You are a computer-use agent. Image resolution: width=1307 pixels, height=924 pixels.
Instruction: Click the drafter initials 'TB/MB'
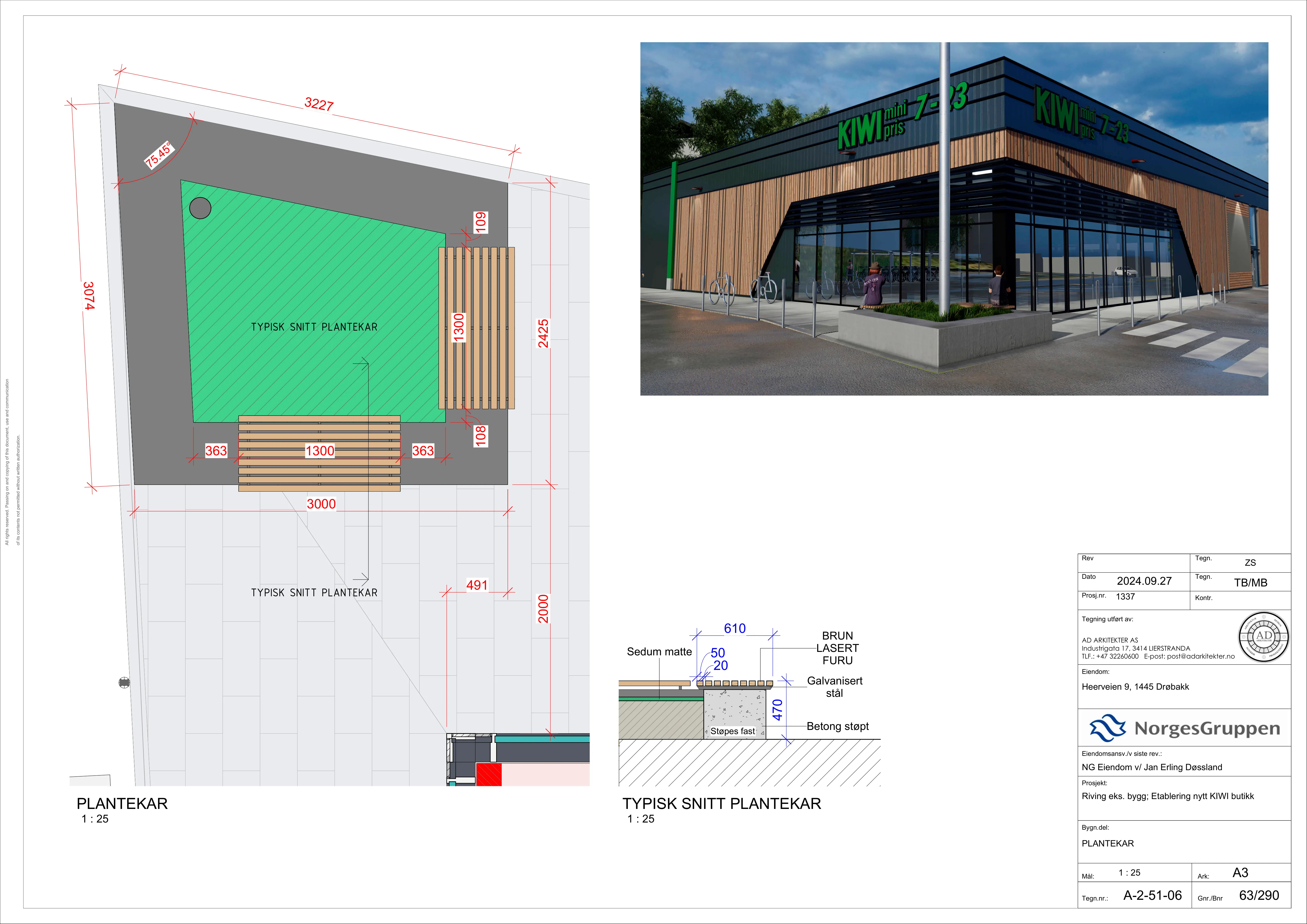point(1251,583)
